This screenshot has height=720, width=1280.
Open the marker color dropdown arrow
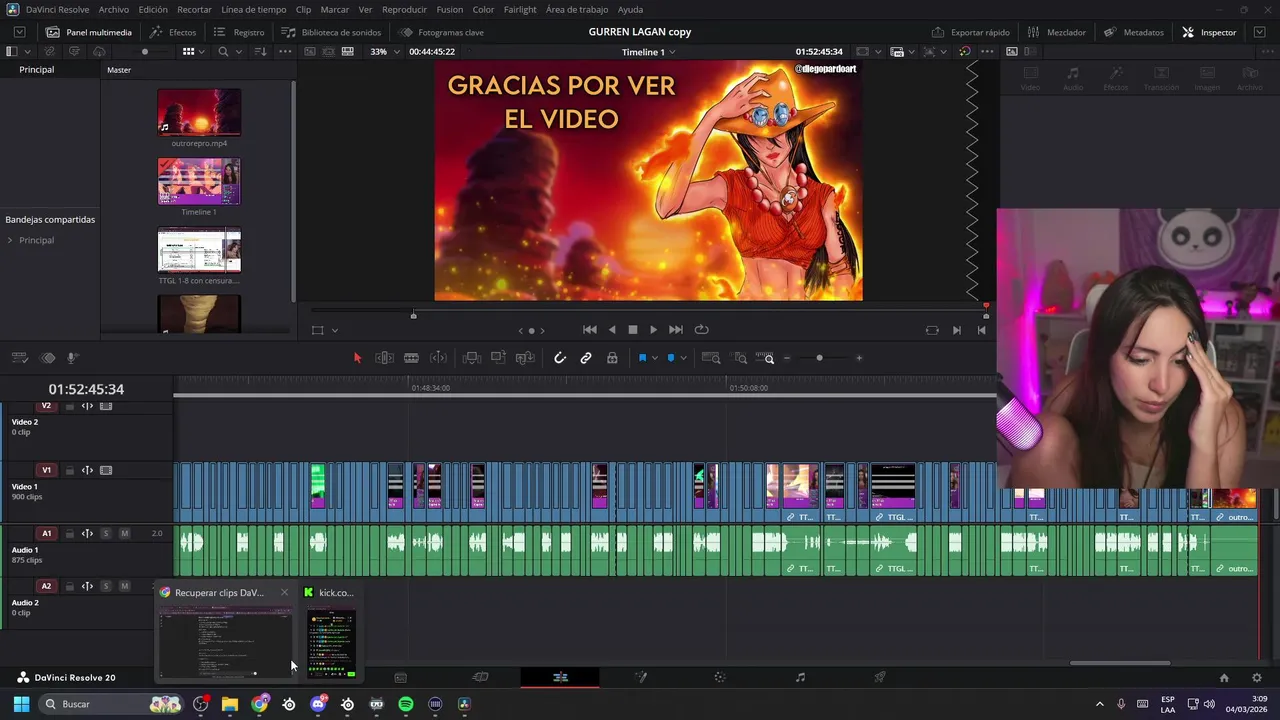click(x=683, y=358)
